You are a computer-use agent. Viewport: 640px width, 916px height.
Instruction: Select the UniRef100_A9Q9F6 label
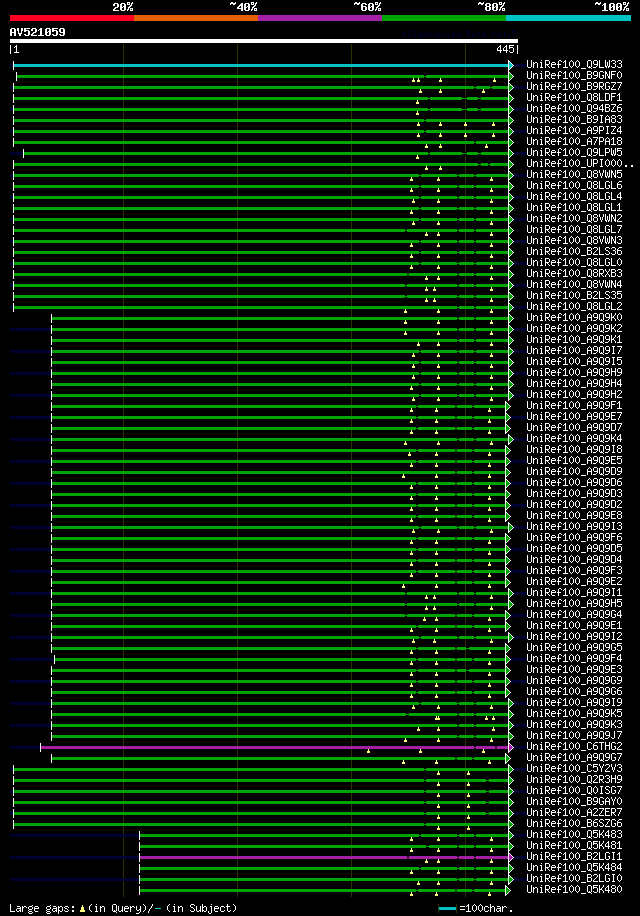click(574, 537)
